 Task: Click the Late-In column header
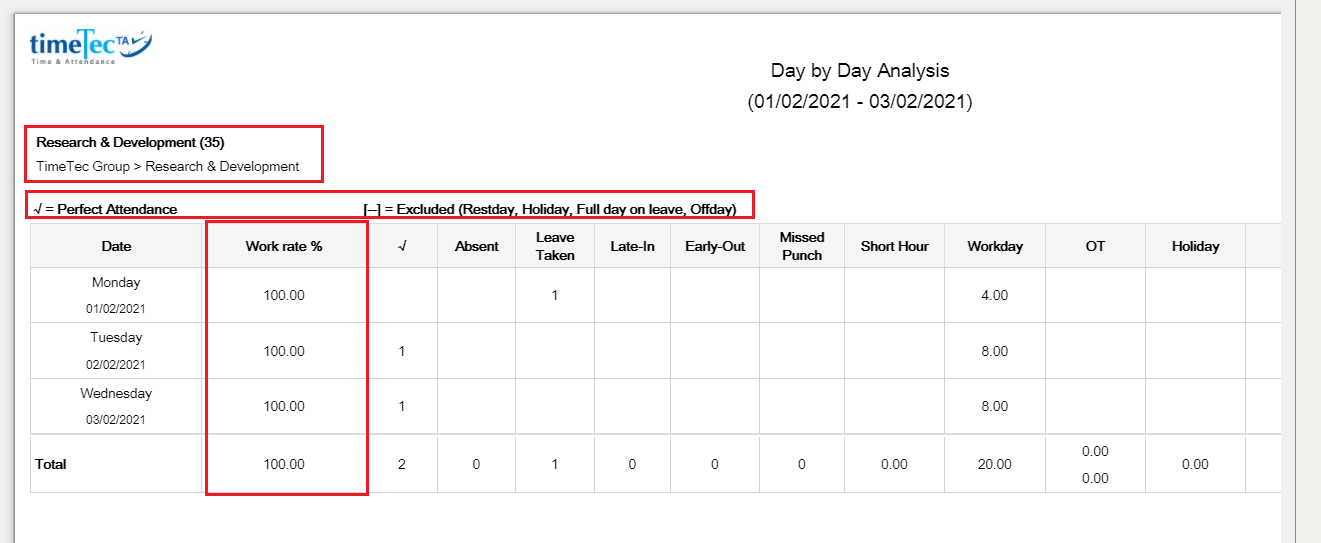click(x=632, y=246)
